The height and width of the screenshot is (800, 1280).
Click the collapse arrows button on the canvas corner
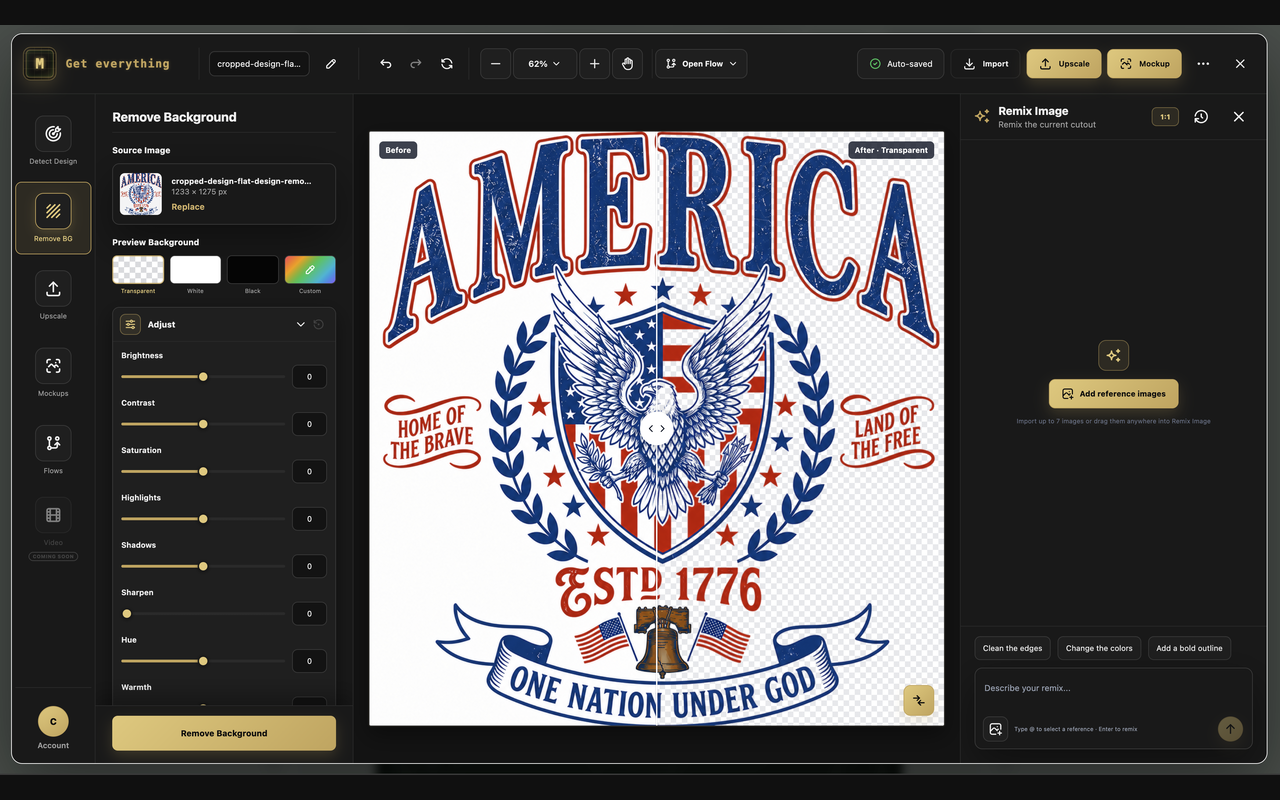click(x=918, y=700)
